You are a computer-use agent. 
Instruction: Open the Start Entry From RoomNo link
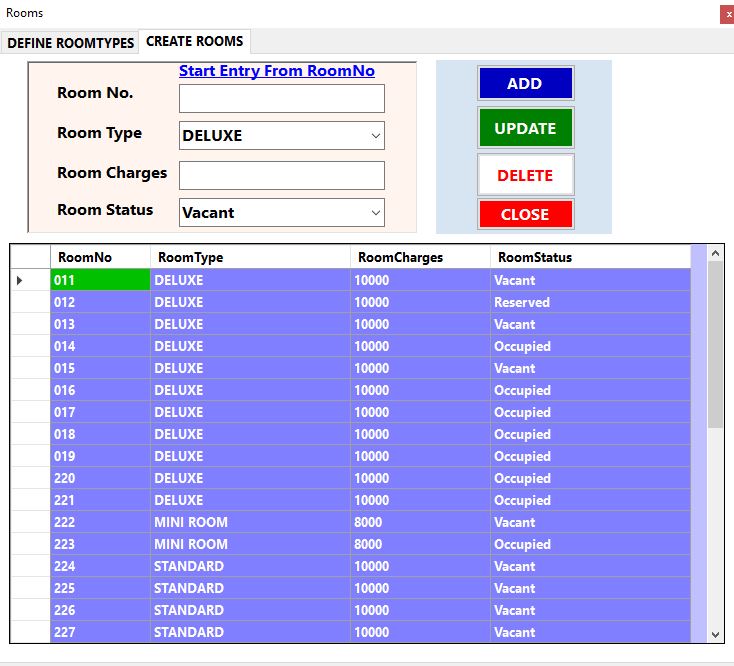point(277,71)
